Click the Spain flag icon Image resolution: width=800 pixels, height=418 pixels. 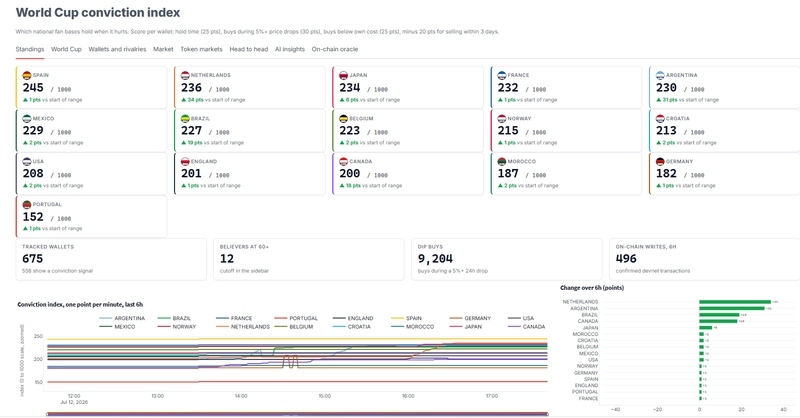click(27, 75)
